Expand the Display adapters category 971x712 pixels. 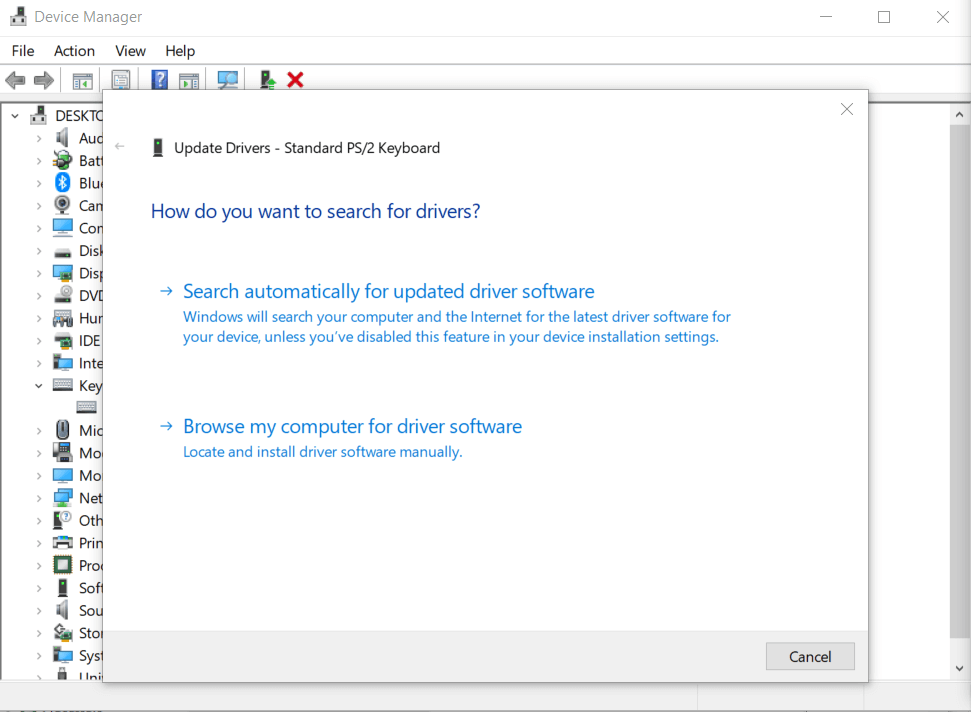(x=38, y=272)
